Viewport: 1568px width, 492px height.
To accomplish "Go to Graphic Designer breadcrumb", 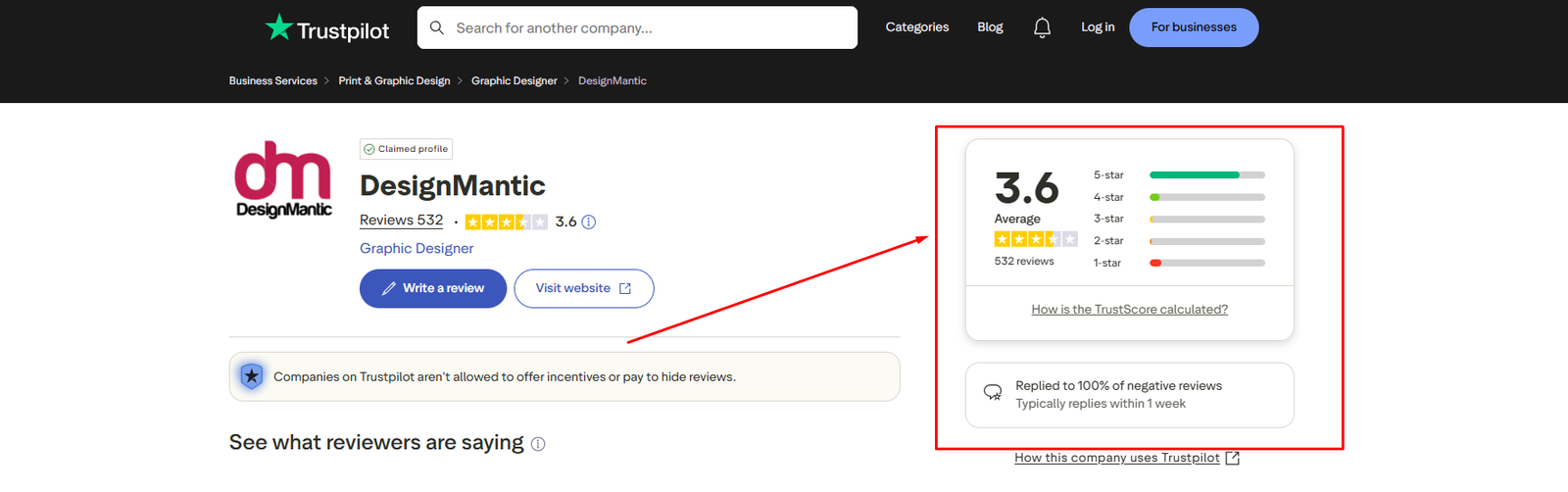I will click(x=514, y=81).
